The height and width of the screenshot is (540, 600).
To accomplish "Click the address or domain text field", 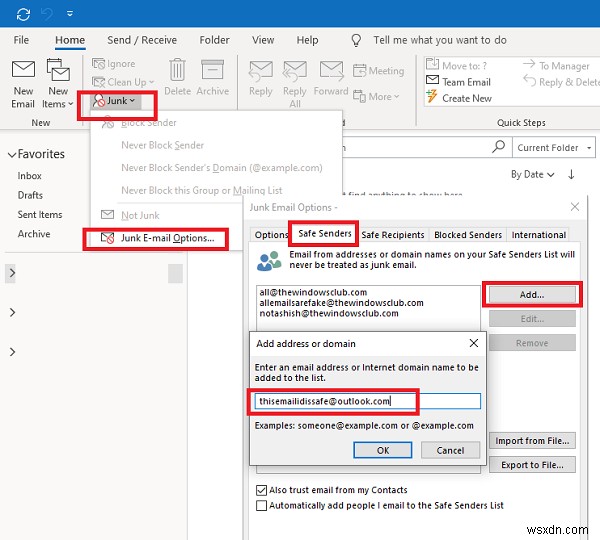I will [x=367, y=401].
